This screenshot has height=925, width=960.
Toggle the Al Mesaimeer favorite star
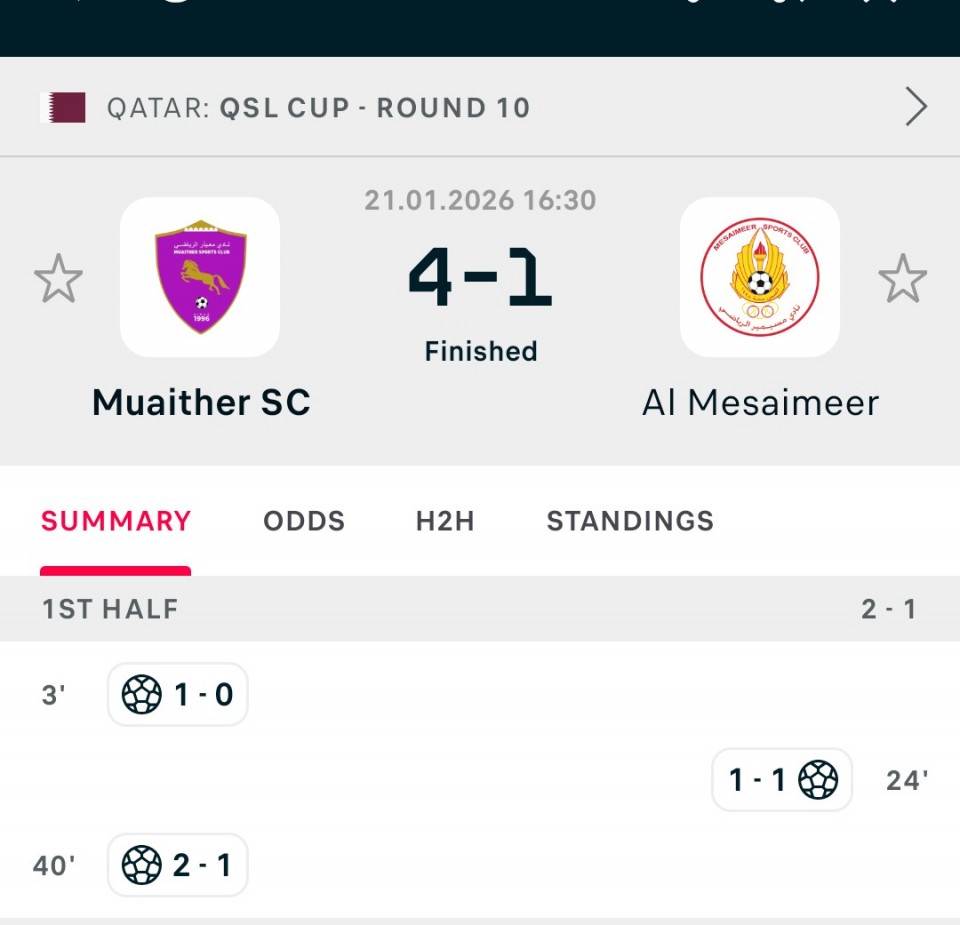(x=902, y=279)
